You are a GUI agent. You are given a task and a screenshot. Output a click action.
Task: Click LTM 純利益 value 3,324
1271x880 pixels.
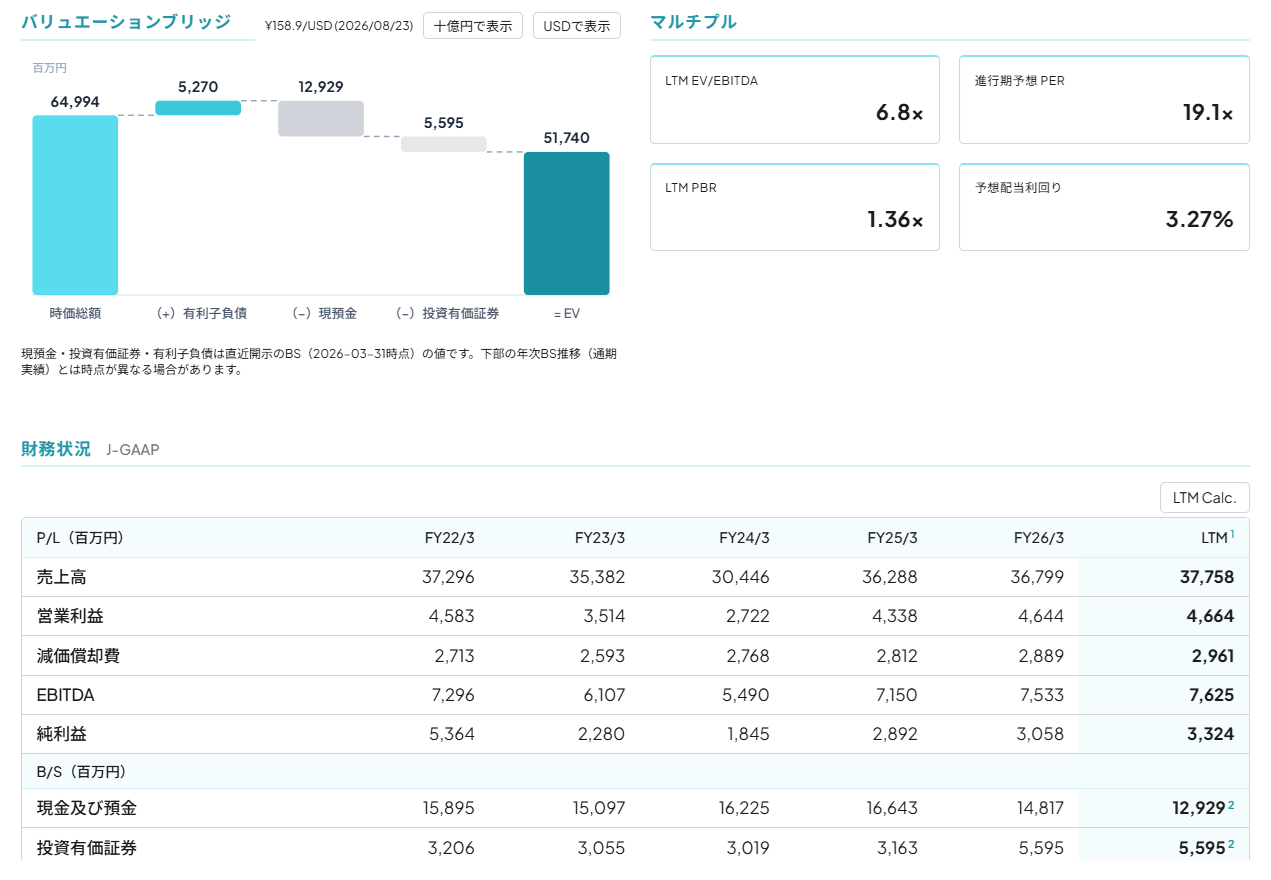pos(1210,734)
